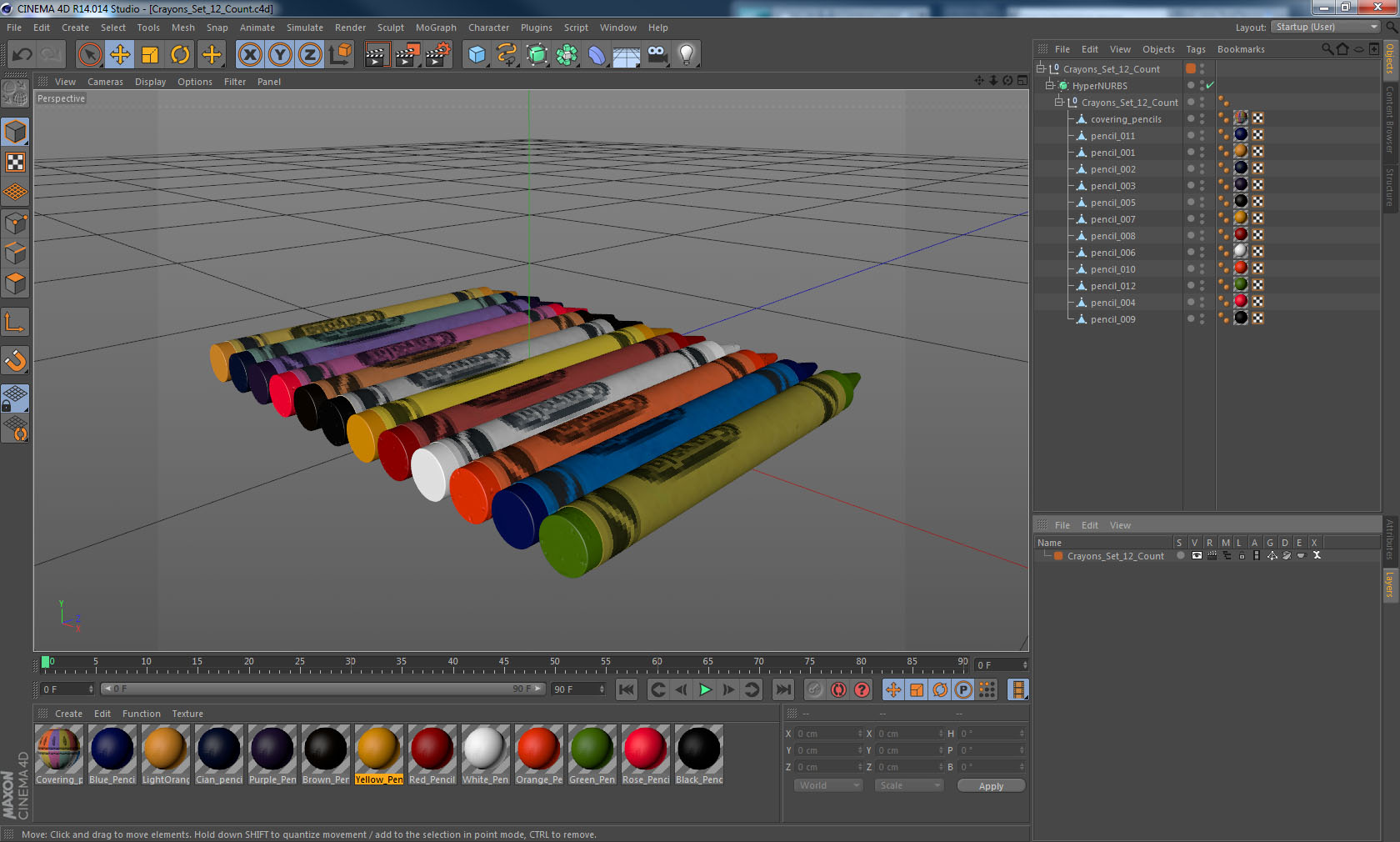Screen dimensions: 1400x842
Task: Open the floor and environment icon
Action: click(x=627, y=55)
